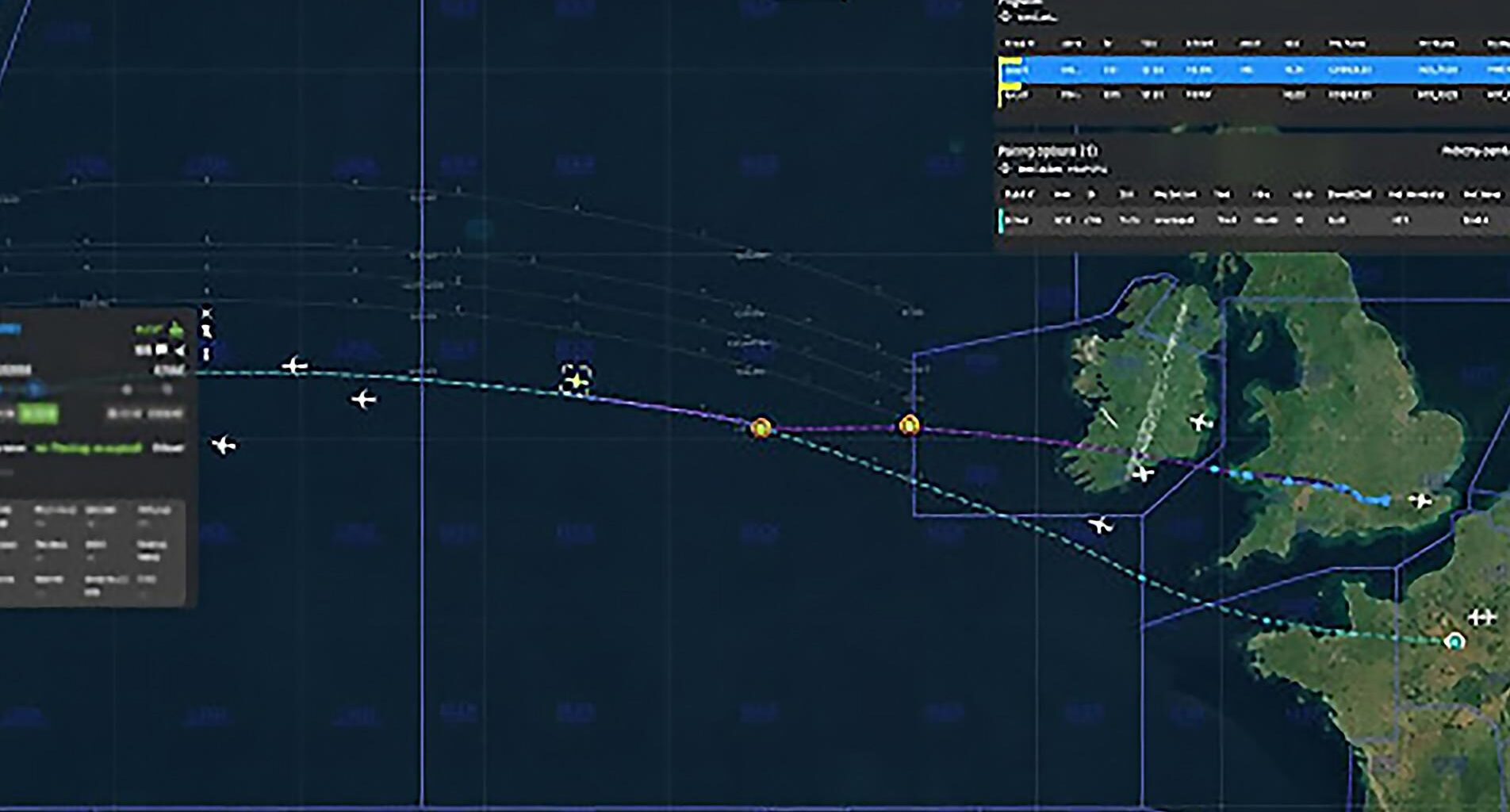Toggle the right indicator dot in the flight popup
Image resolution: width=1510 pixels, height=812 pixels.
pos(168,389)
